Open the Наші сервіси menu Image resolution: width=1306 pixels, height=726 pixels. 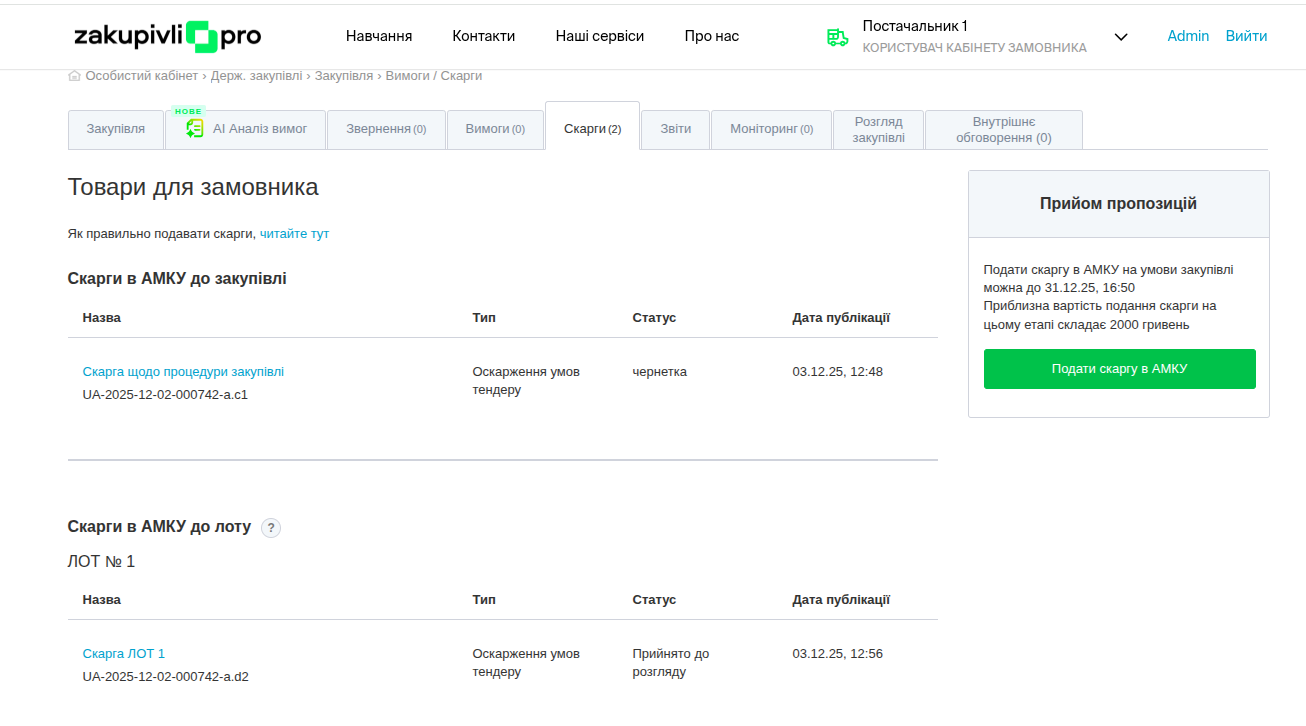599,36
